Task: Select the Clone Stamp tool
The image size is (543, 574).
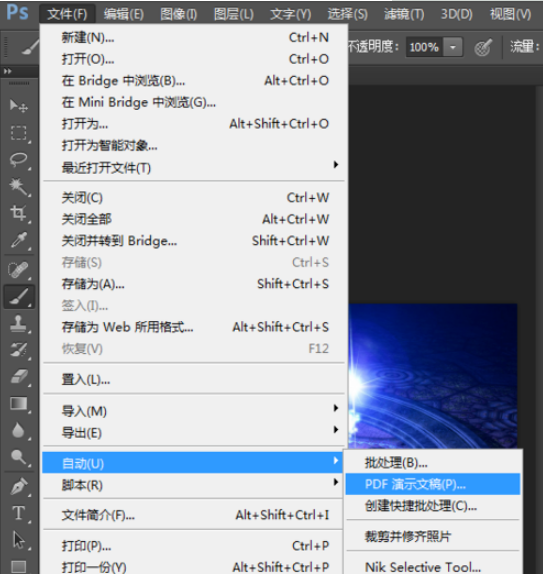Action: click(x=18, y=324)
